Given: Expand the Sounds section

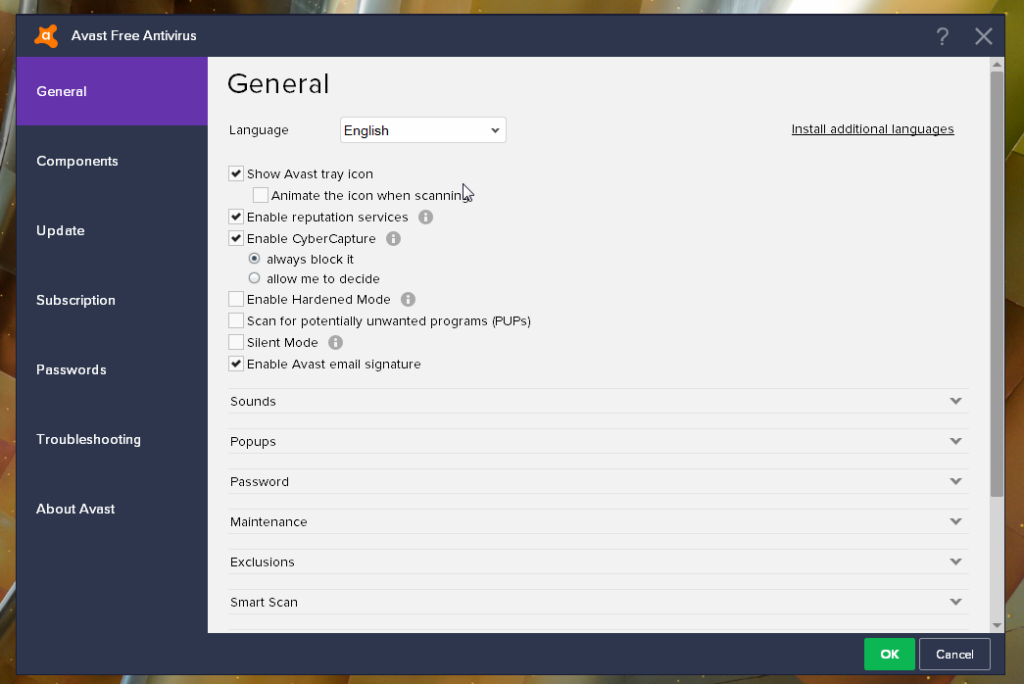Looking at the screenshot, I should (598, 401).
